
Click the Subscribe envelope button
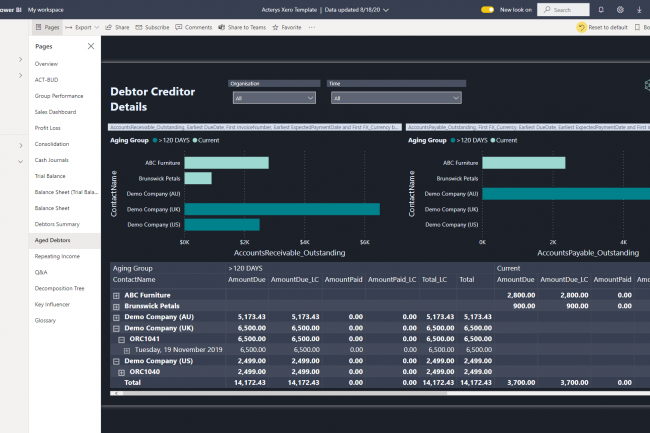(152, 27)
